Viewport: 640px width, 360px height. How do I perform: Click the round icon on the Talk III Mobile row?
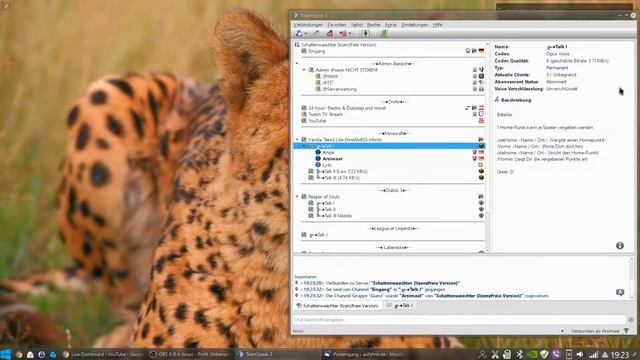481,216
